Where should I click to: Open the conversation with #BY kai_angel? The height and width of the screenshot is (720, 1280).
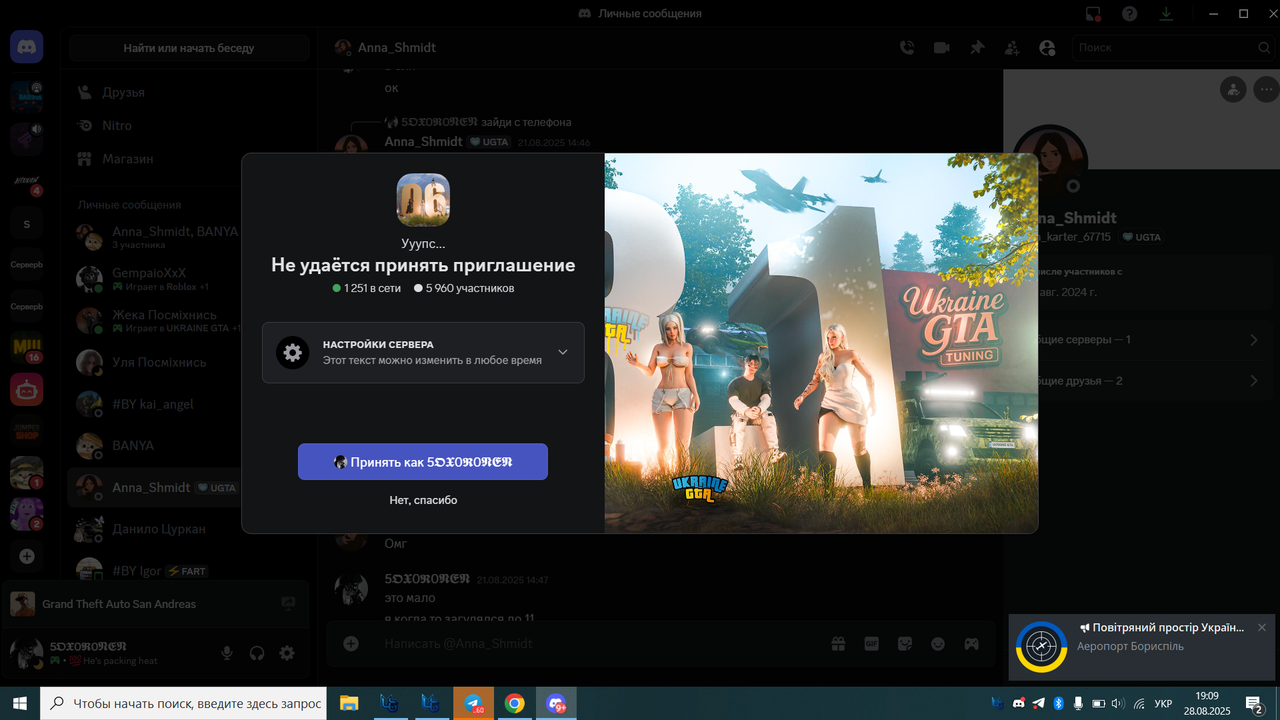coord(155,404)
